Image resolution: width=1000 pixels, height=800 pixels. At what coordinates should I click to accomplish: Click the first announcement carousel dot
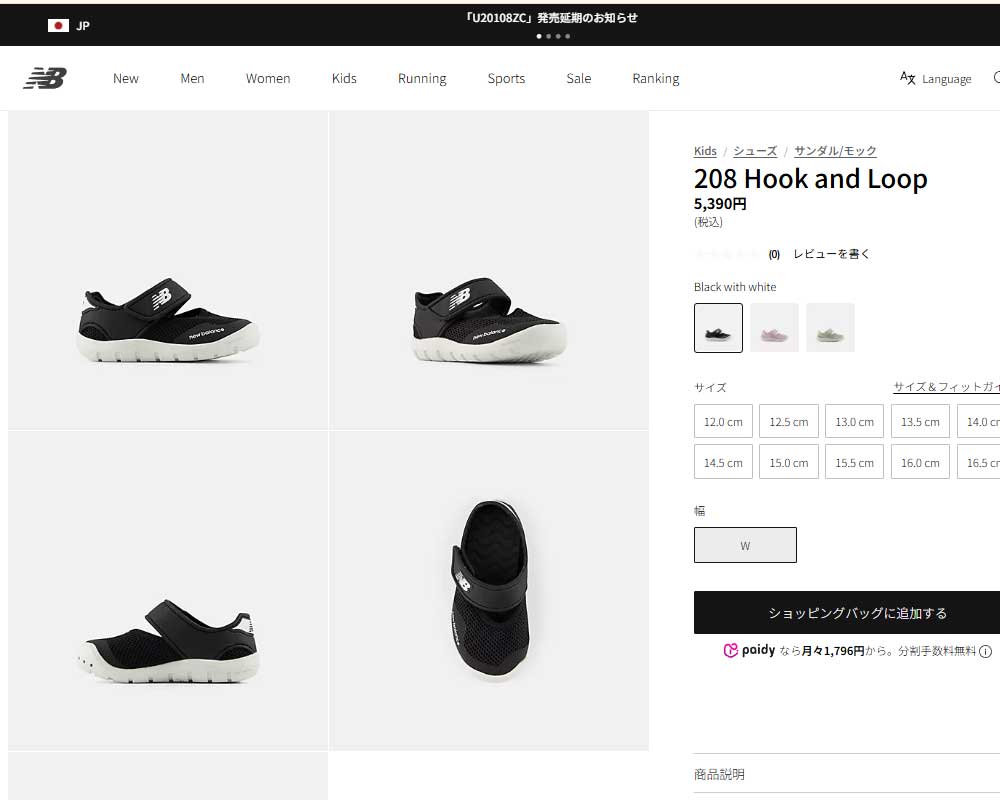click(x=539, y=36)
